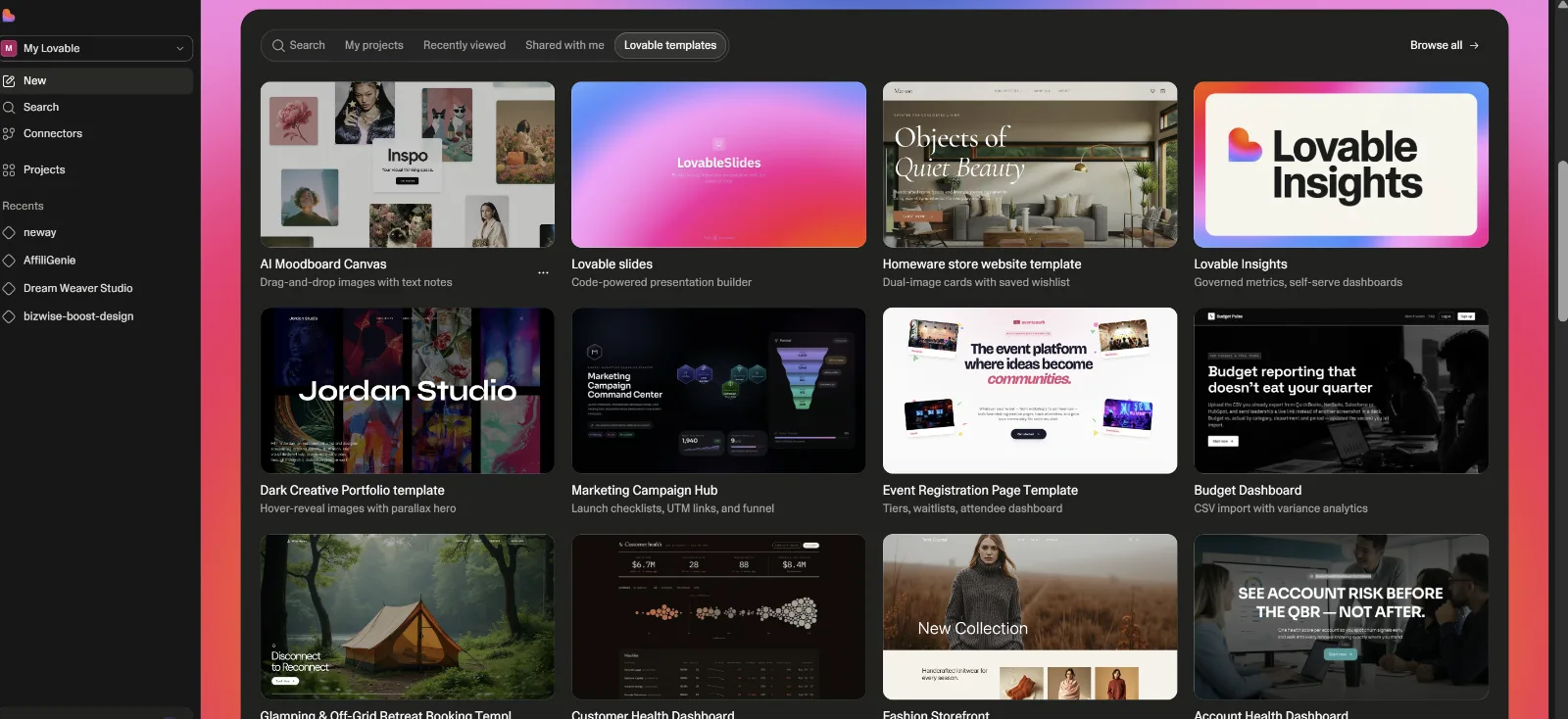Click the icon beside bizwise-boost-design
Screen dimensions: 1568x719
(9, 316)
